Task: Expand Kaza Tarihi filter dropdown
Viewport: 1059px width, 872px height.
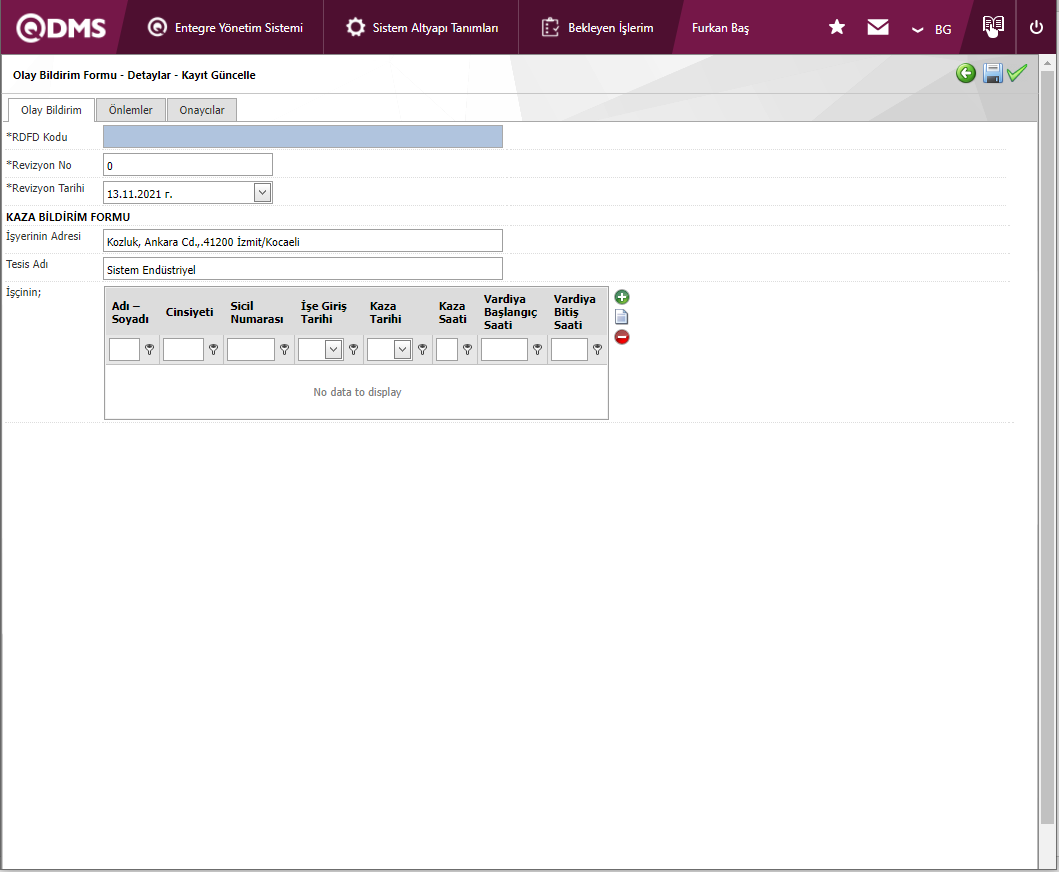Action: tap(402, 349)
